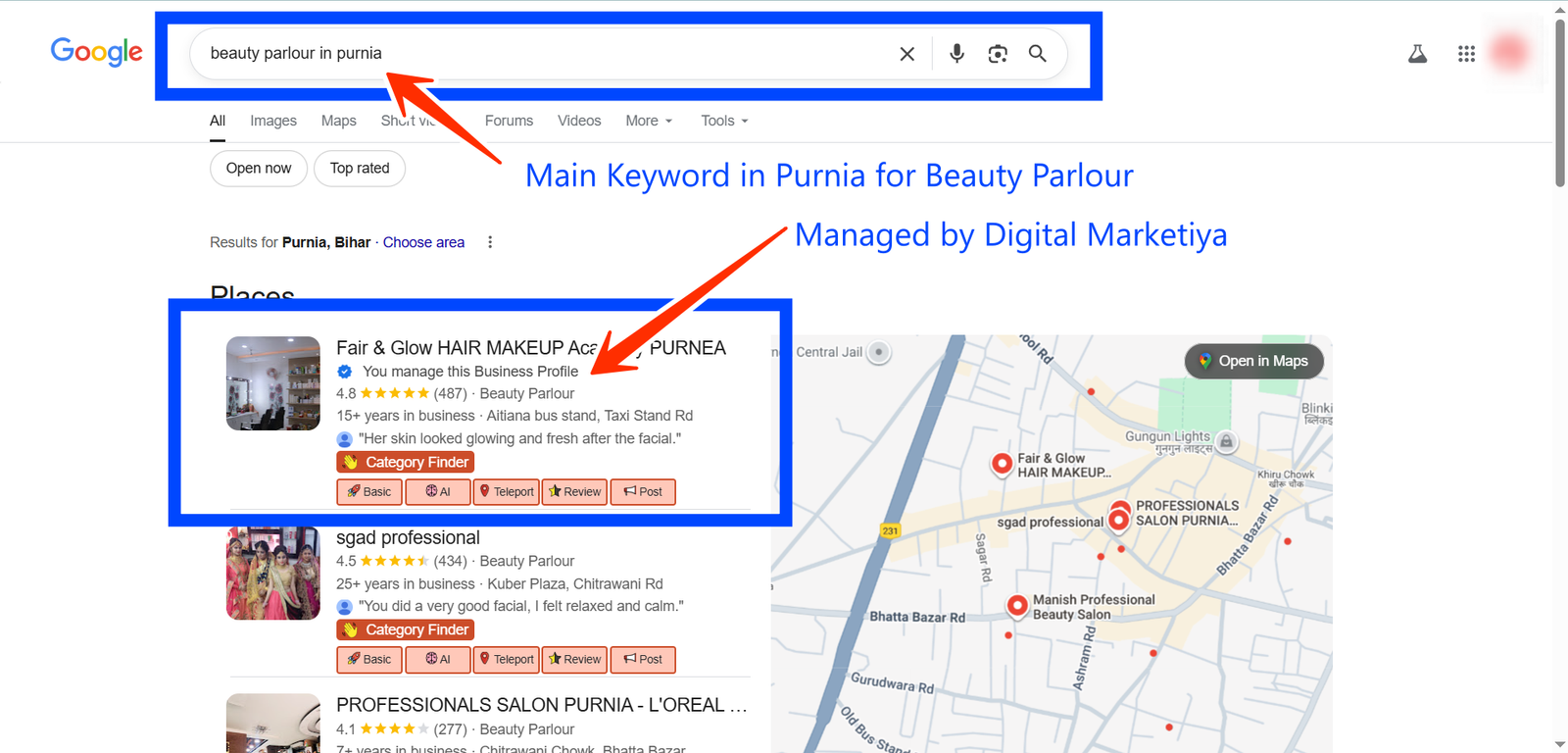1568x753 pixels.
Task: Open the Google apps grid icon
Action: pos(1466,54)
